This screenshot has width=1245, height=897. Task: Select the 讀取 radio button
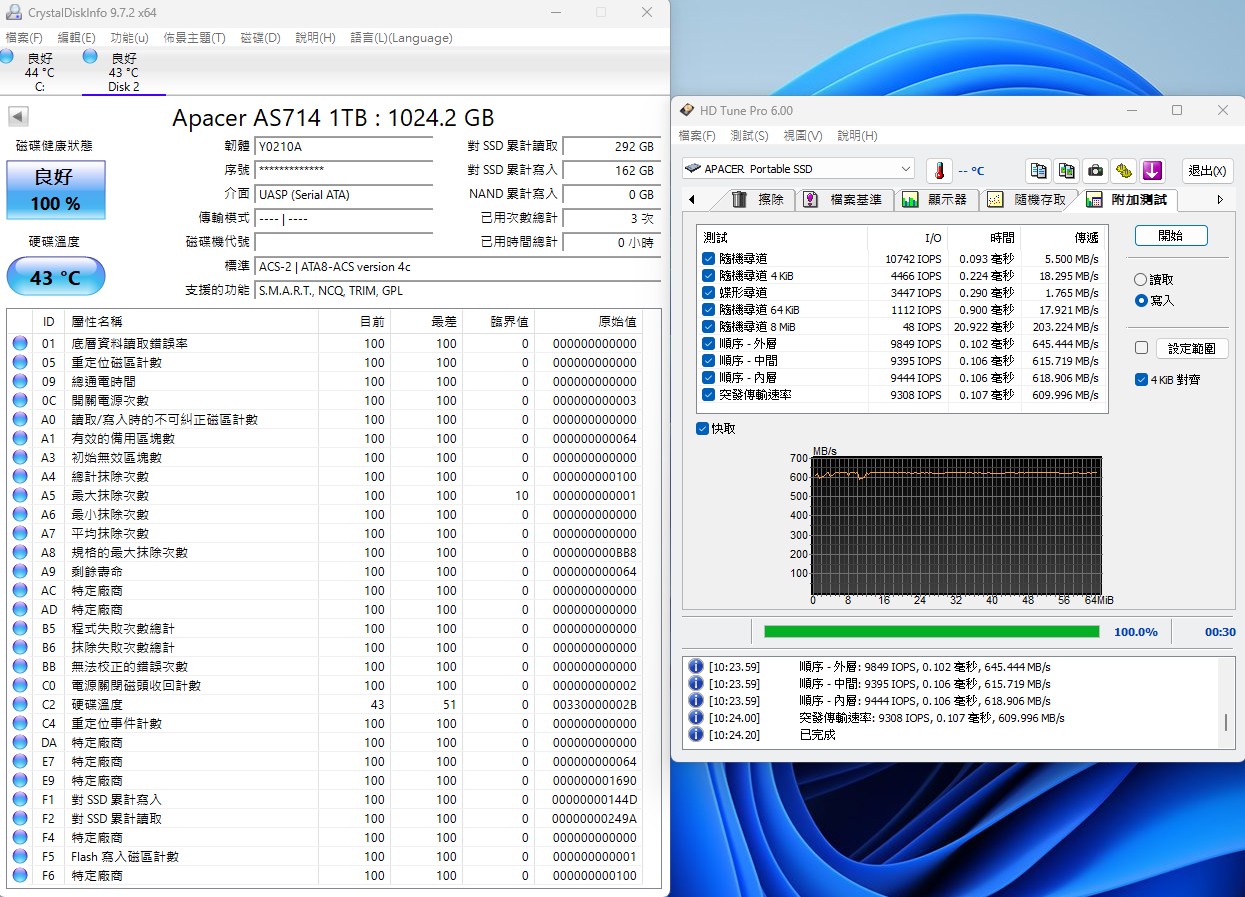pyautogui.click(x=1140, y=277)
